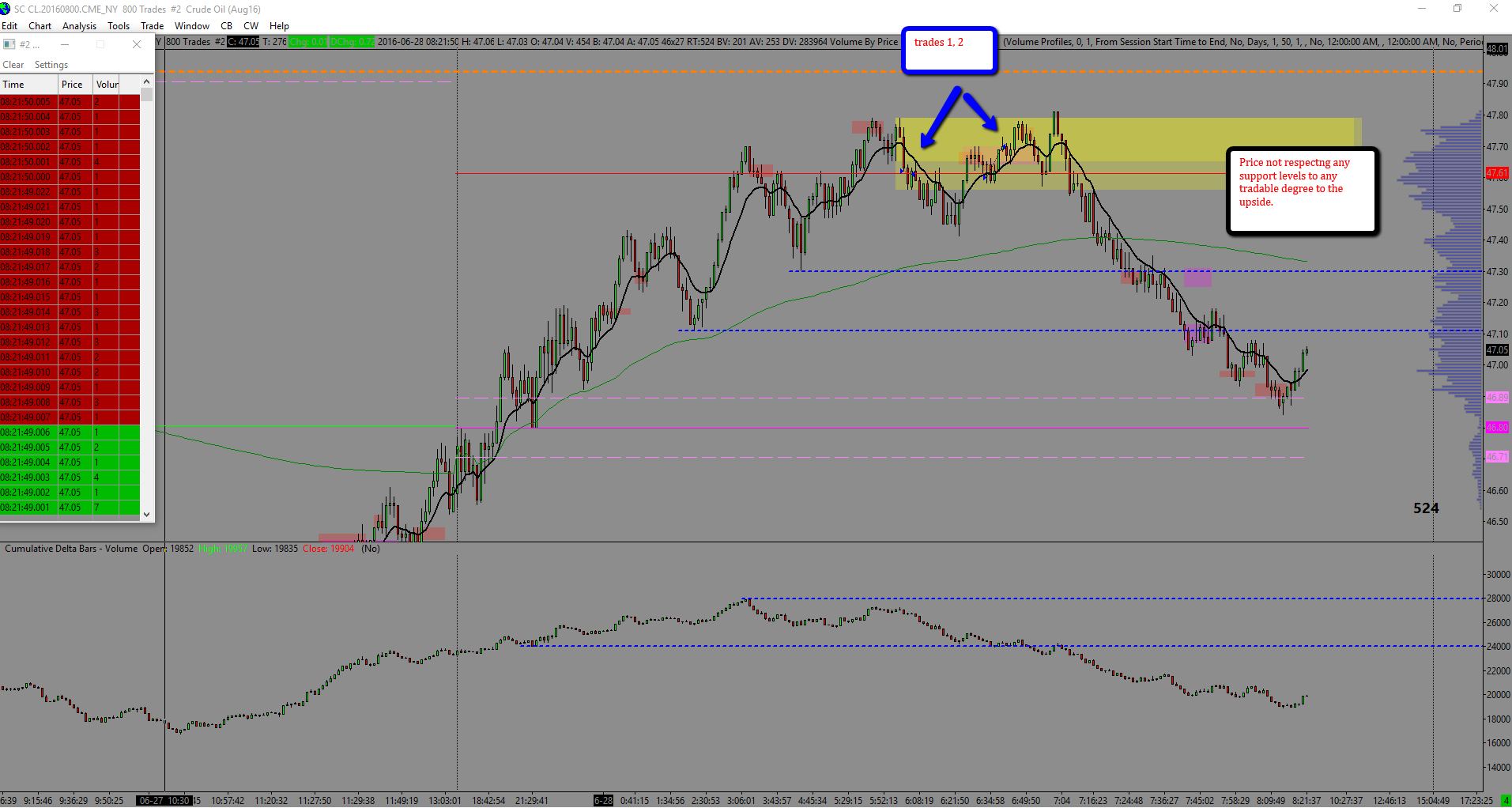Click the Price column header
This screenshot has height=808, width=1512.
pyautogui.click(x=76, y=85)
